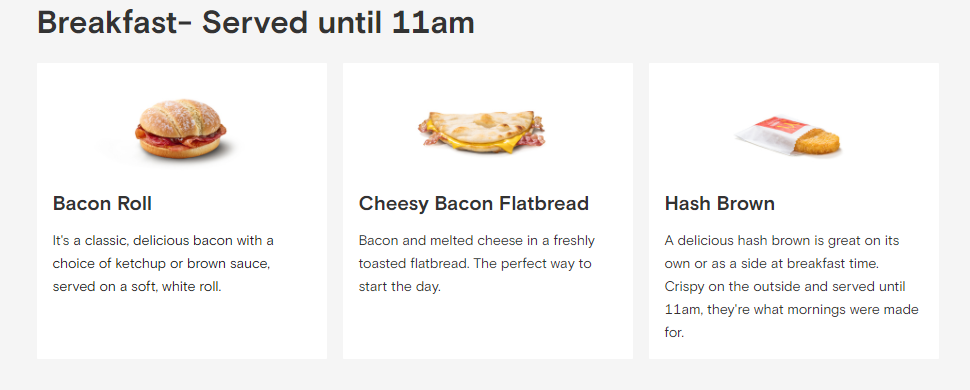Open the Hash Brown title
Screen dimensions: 970x390
[x=719, y=203]
